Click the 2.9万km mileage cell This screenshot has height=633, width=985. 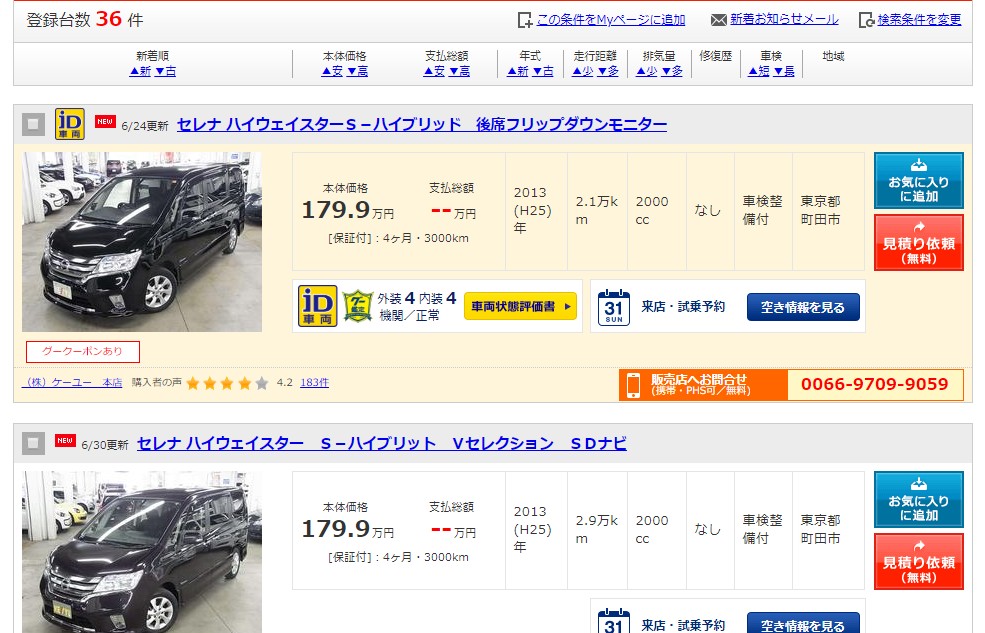tap(597, 530)
